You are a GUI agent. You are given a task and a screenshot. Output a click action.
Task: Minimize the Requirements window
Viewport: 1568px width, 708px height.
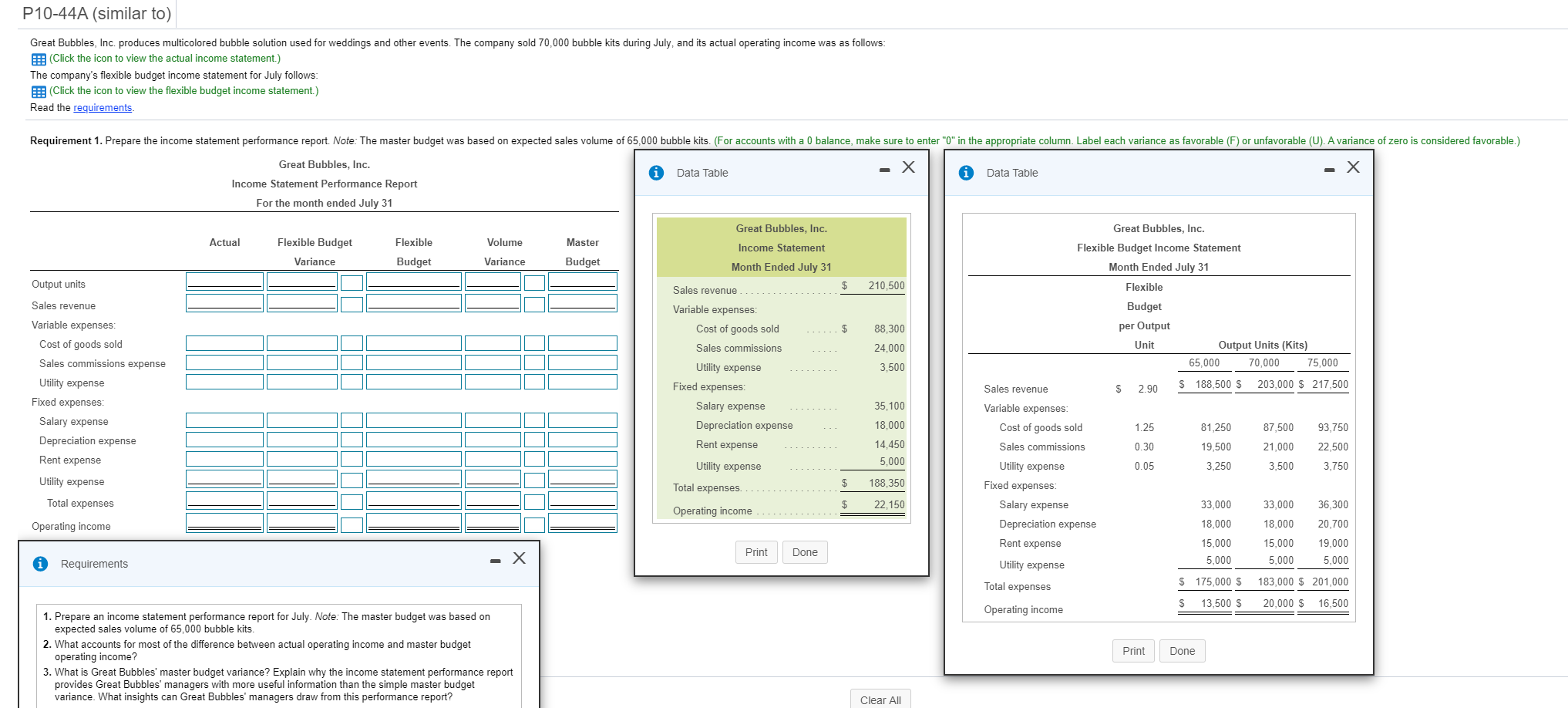click(x=495, y=561)
